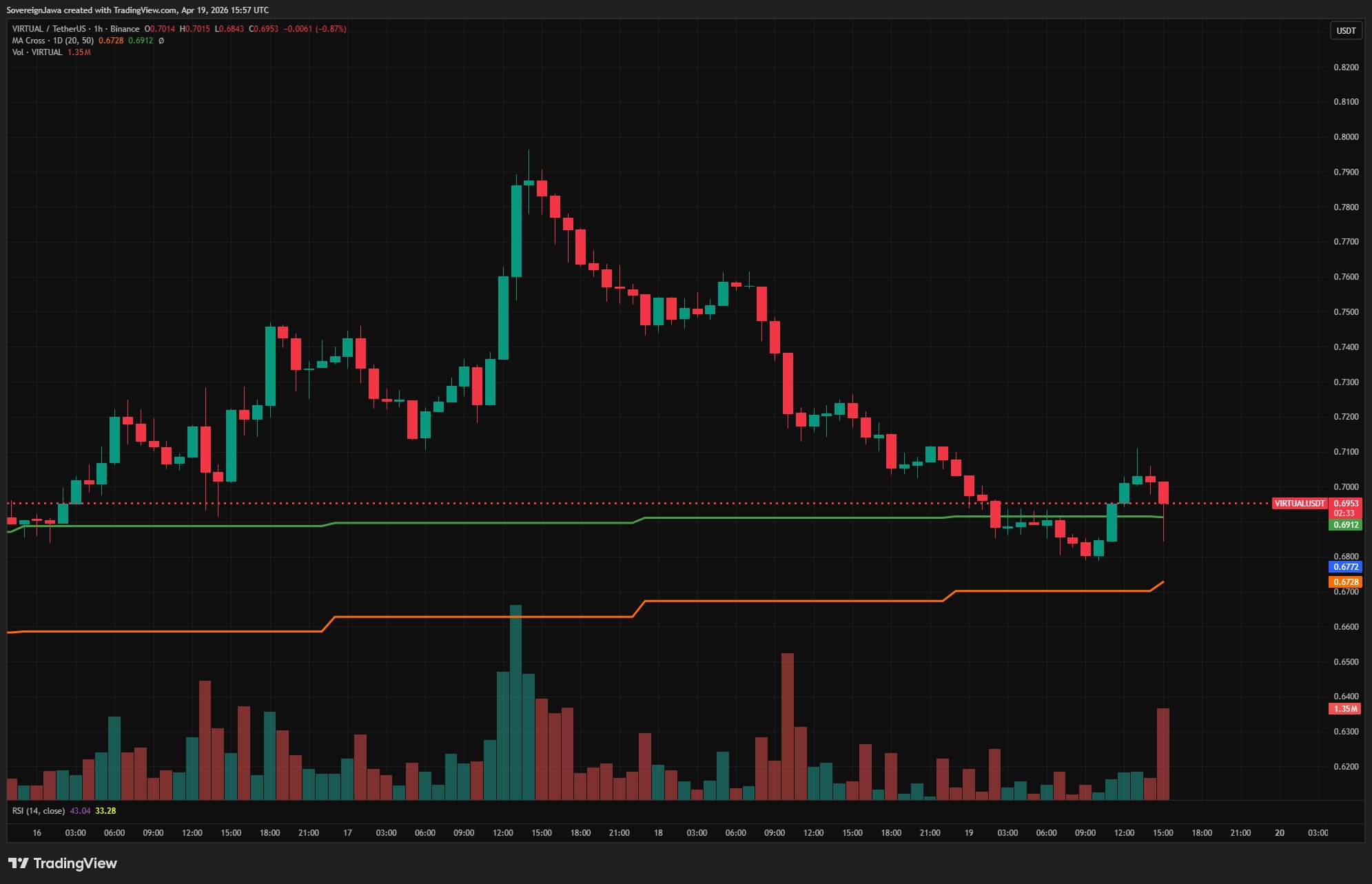The height and width of the screenshot is (884, 1372).
Task: Click the blue 0.6772 price scale tag
Action: pos(1345,567)
